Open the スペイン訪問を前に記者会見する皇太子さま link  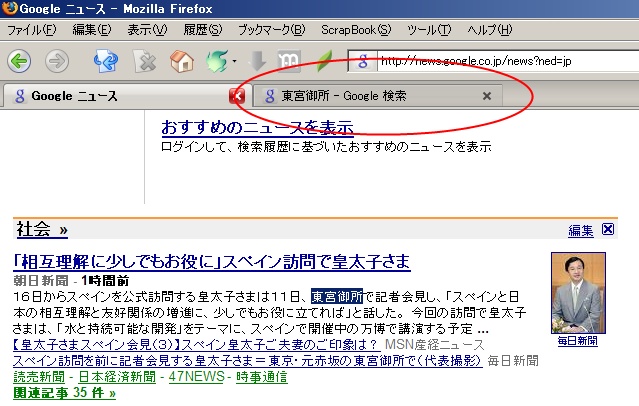pyautogui.click(x=248, y=361)
